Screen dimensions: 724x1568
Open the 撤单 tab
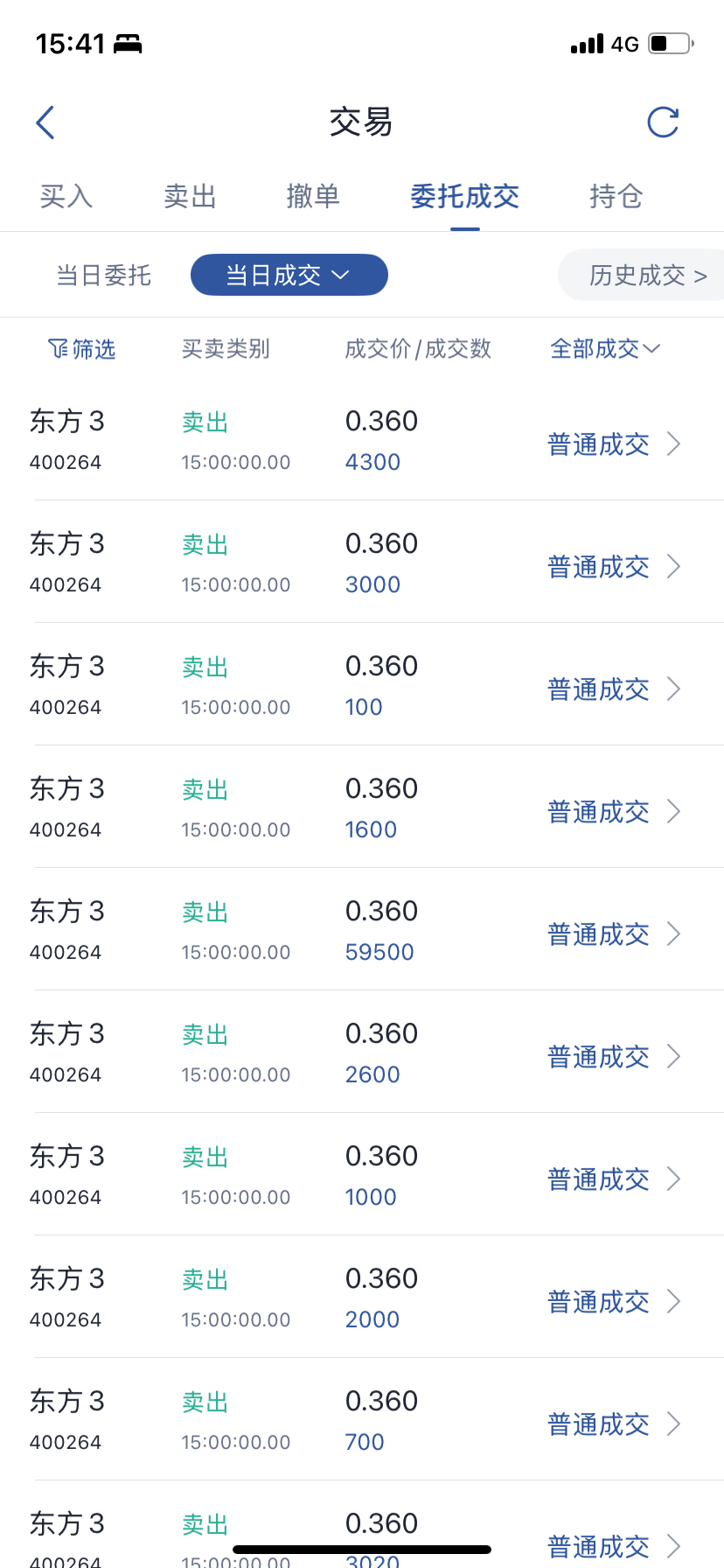(313, 196)
